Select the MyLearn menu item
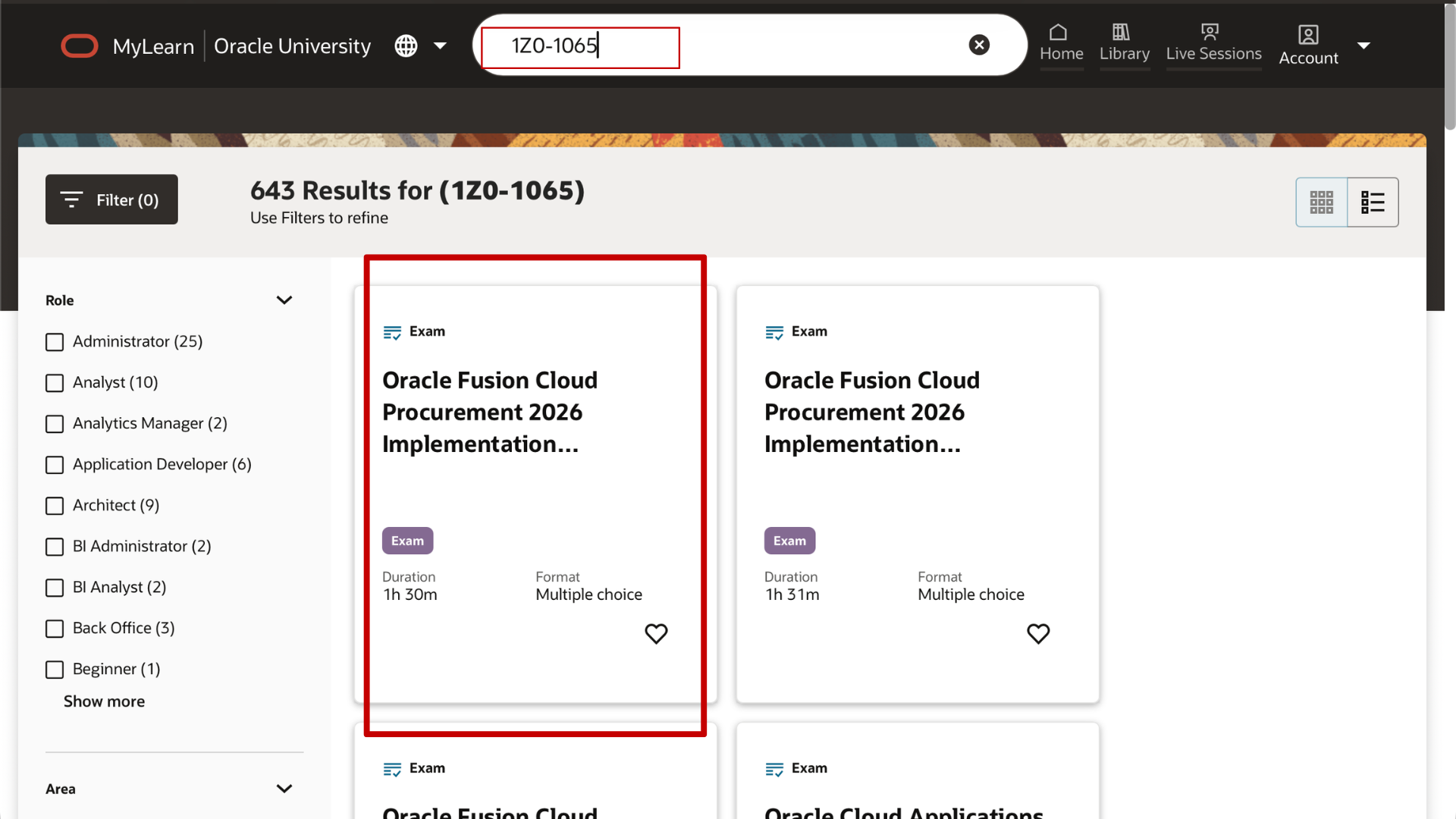1456x819 pixels. (x=154, y=45)
